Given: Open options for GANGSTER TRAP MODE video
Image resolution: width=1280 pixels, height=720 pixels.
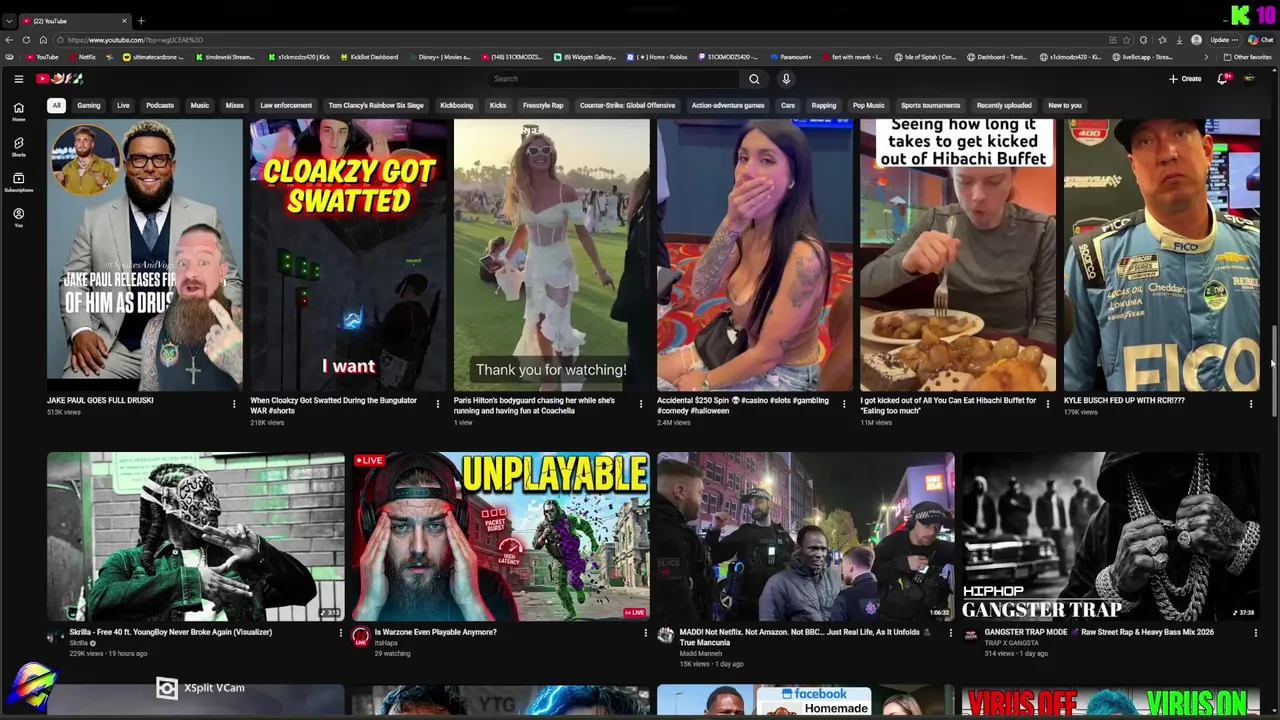Looking at the screenshot, I should click(1256, 633).
